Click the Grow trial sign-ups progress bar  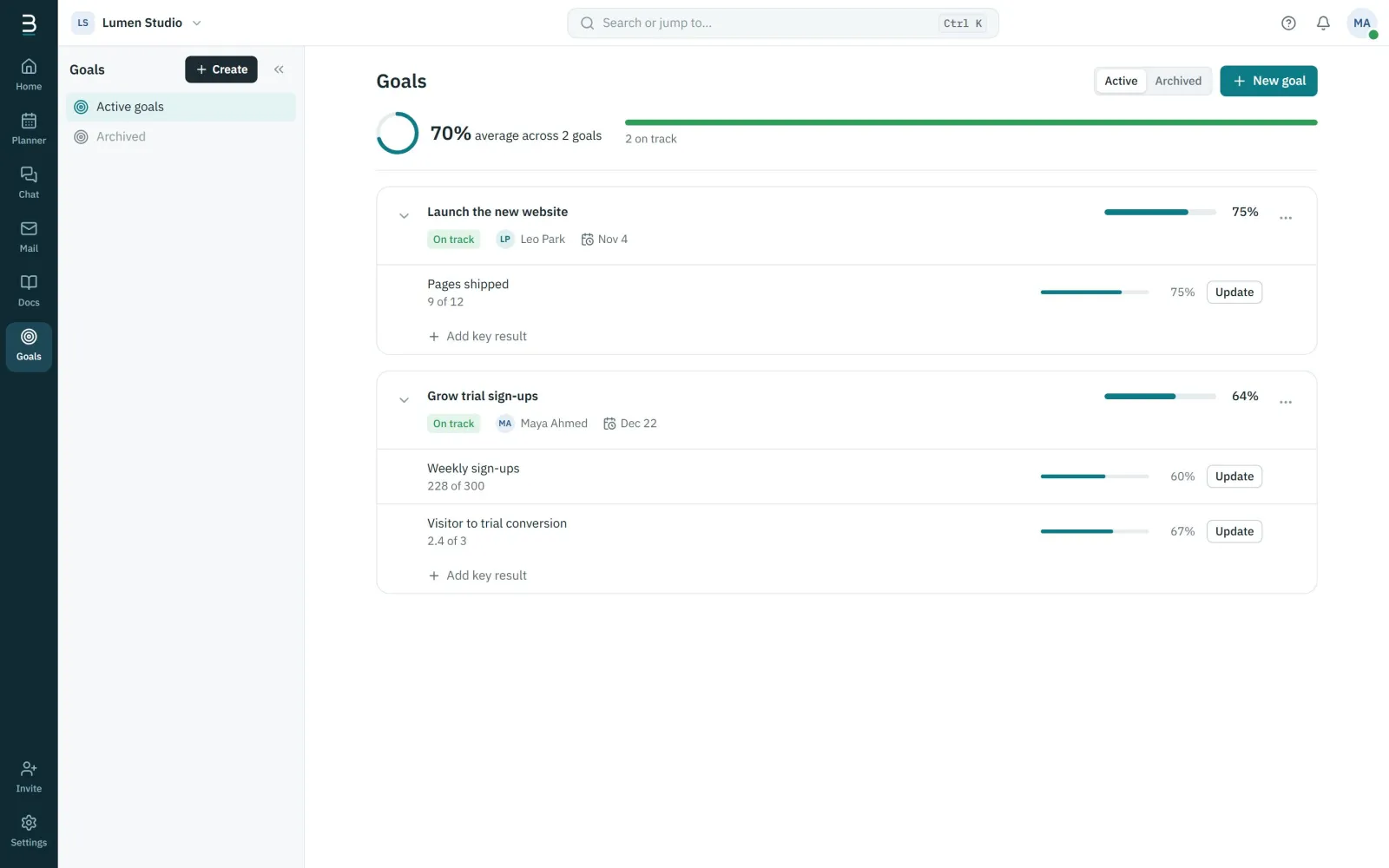tap(1160, 397)
